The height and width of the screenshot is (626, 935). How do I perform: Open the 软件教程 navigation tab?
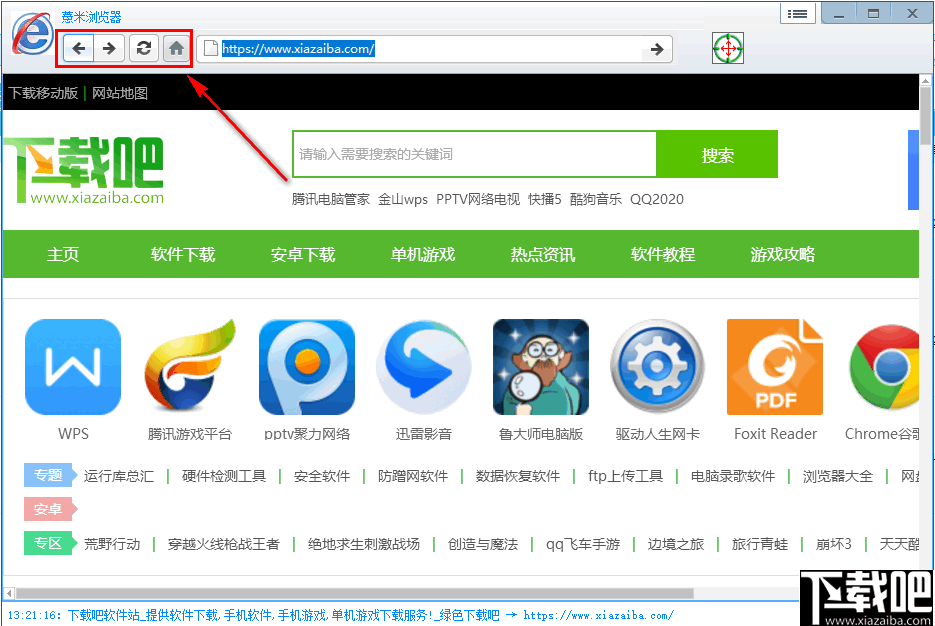(x=662, y=255)
